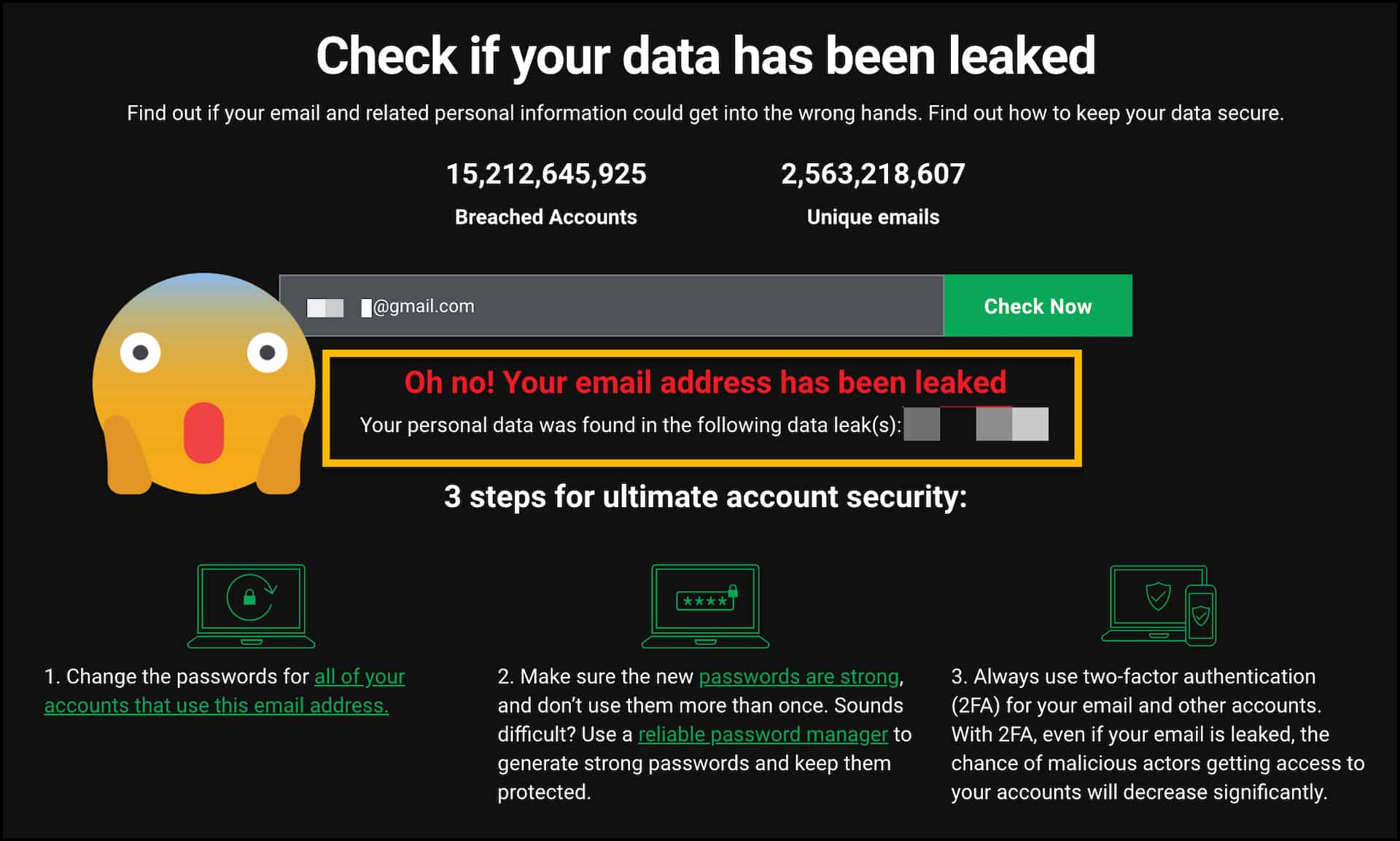
Task: Click the refresh arrow around the step 1 padlock
Action: (x=270, y=590)
